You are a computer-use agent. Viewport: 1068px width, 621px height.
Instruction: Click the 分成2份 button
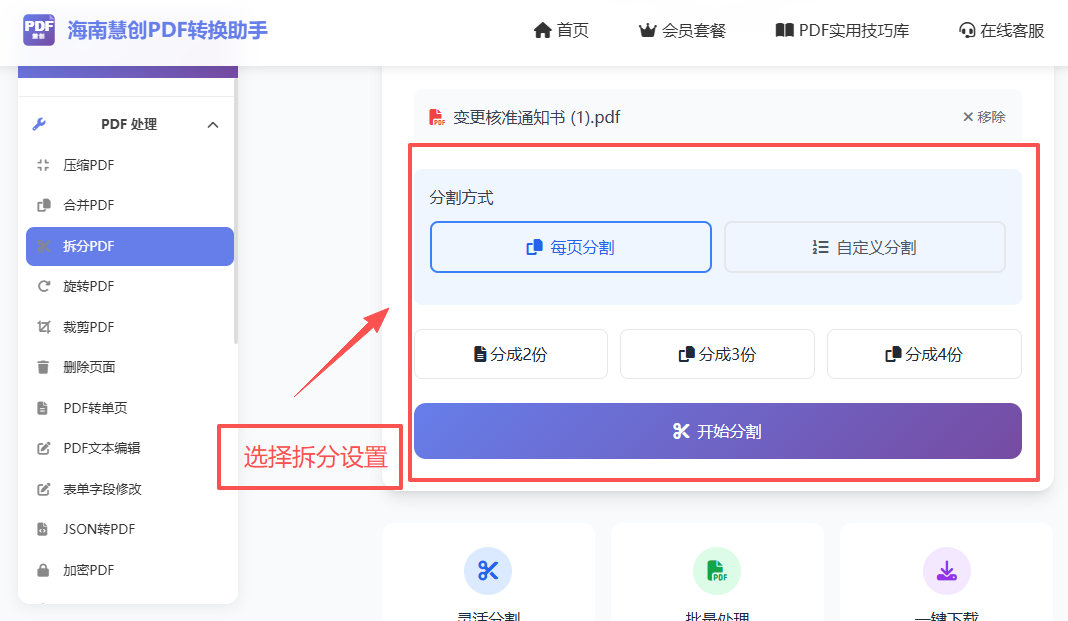pos(511,354)
